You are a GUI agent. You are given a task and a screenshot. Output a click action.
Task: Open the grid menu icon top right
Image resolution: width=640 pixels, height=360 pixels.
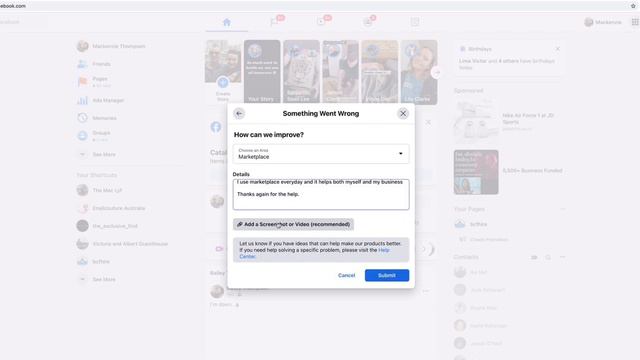635,22
